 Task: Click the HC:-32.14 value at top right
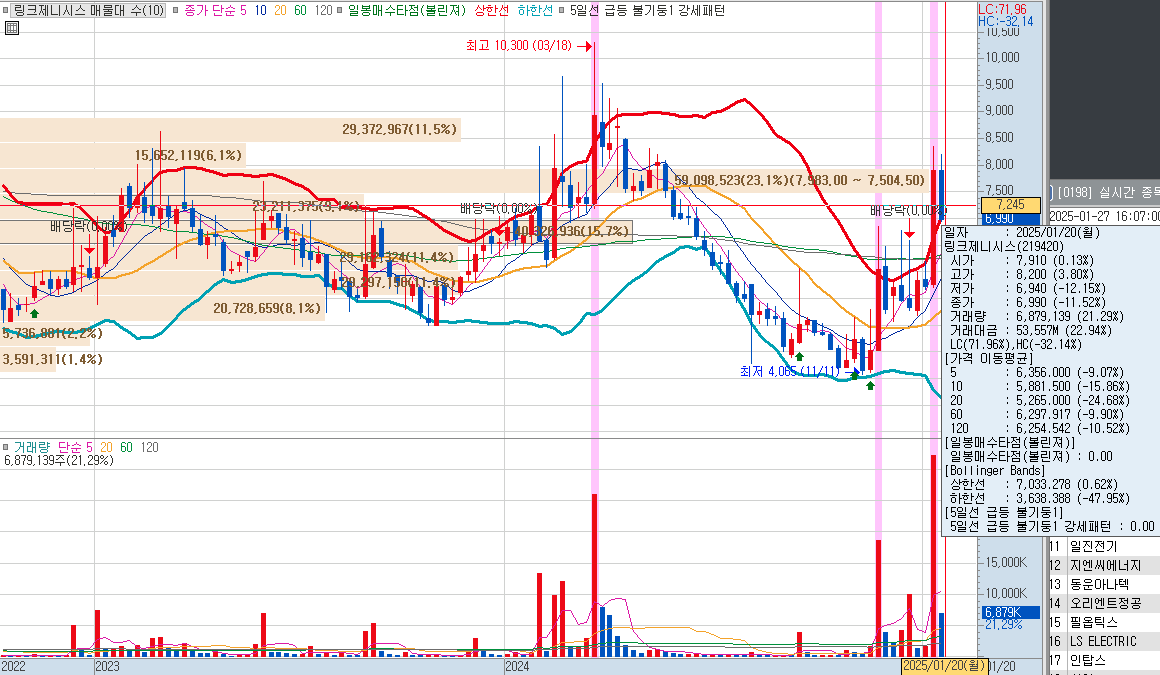click(x=1005, y=21)
